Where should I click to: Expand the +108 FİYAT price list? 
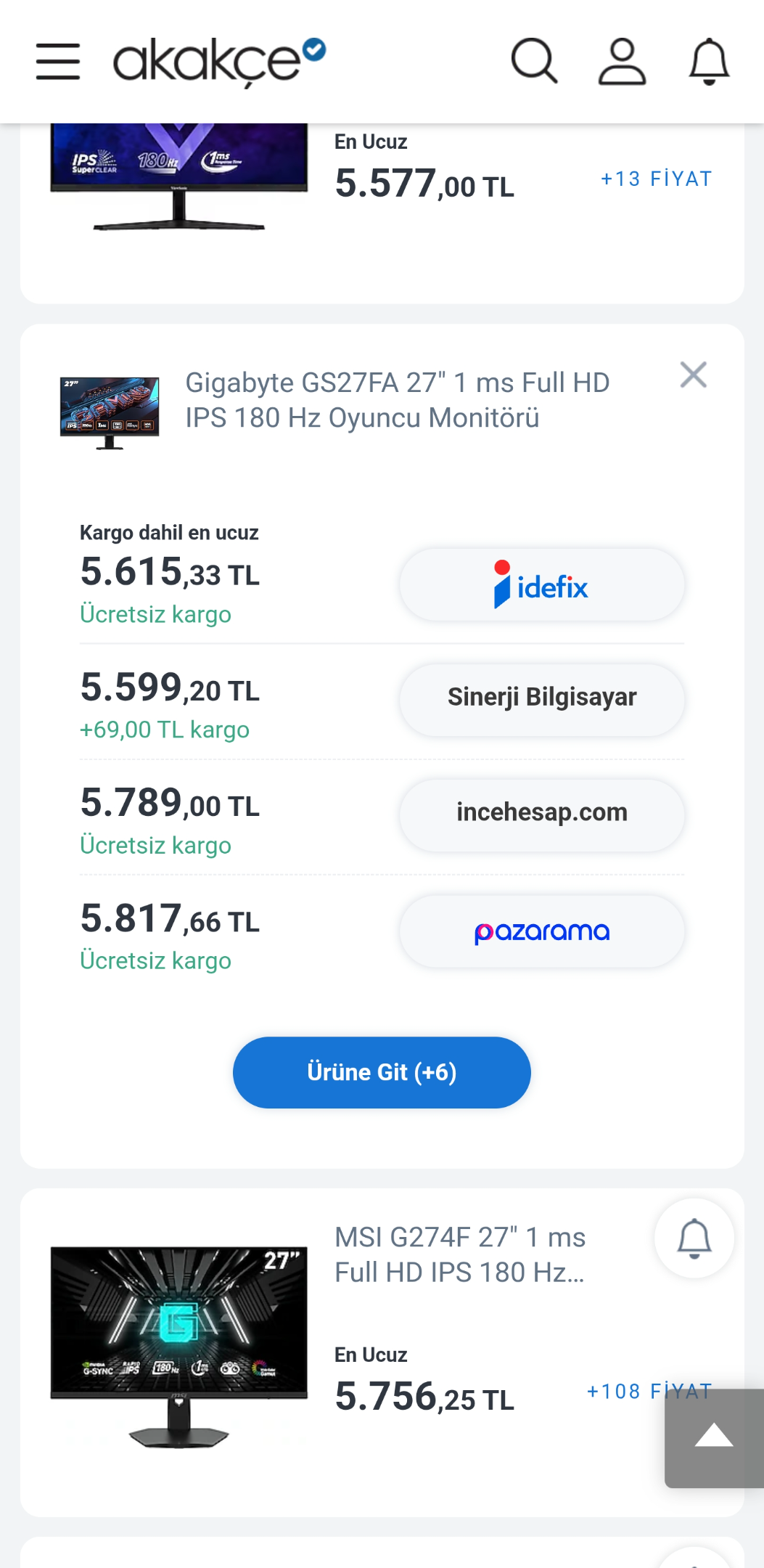[649, 1391]
